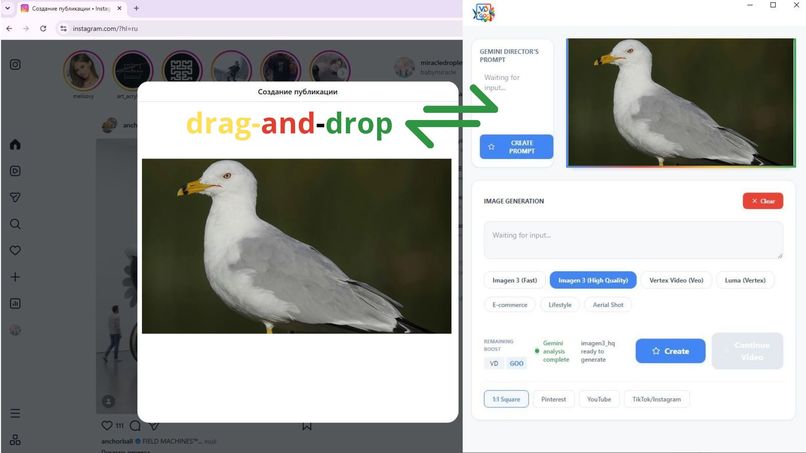806x453 pixels.
Task: Open the second story avatar
Action: tap(133, 70)
